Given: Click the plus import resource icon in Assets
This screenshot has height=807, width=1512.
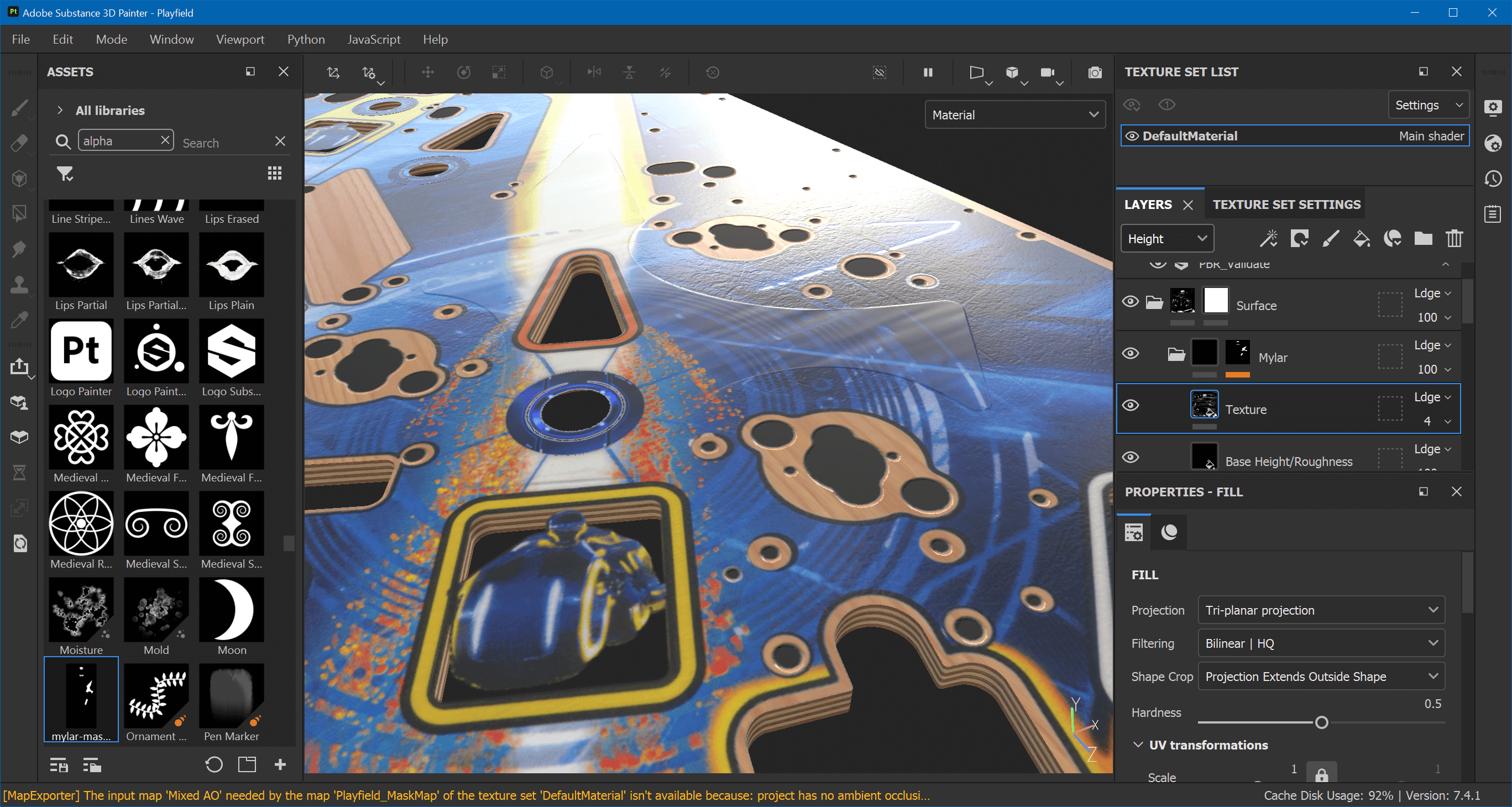Looking at the screenshot, I should [x=280, y=764].
